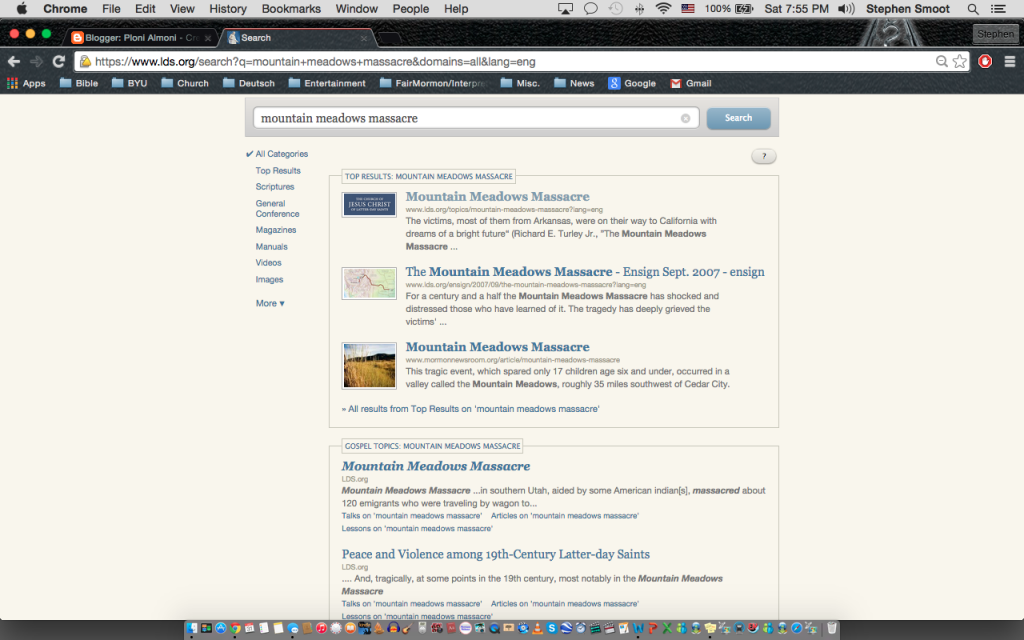Expand the More categories list

tap(270, 303)
